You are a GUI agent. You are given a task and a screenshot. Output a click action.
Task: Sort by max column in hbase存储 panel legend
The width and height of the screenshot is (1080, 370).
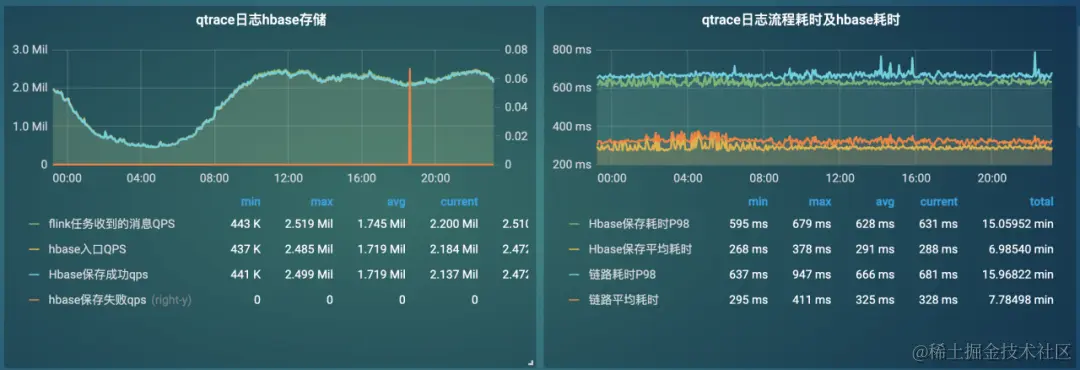tap(321, 202)
